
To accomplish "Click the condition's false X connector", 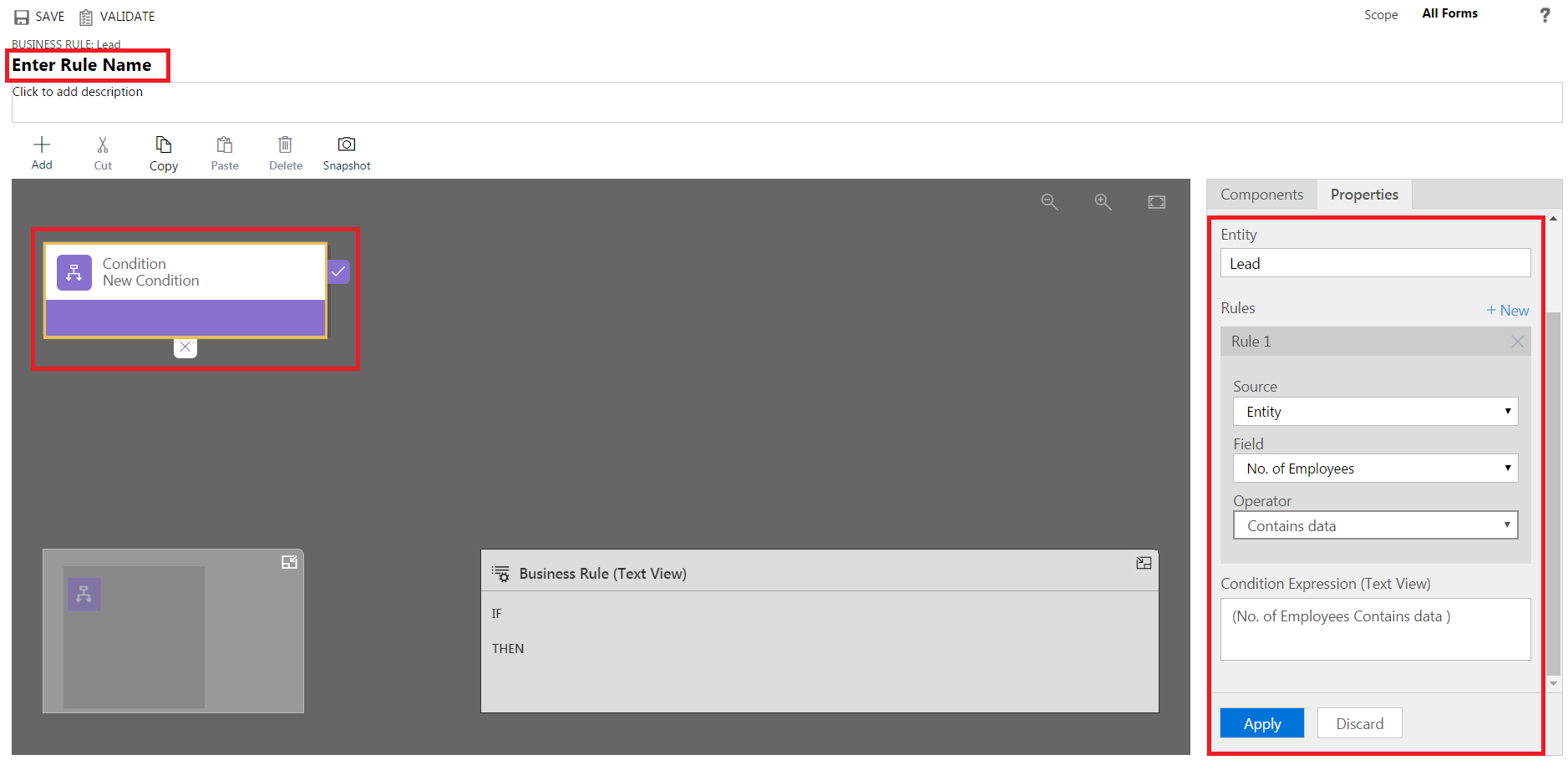I will [x=185, y=347].
